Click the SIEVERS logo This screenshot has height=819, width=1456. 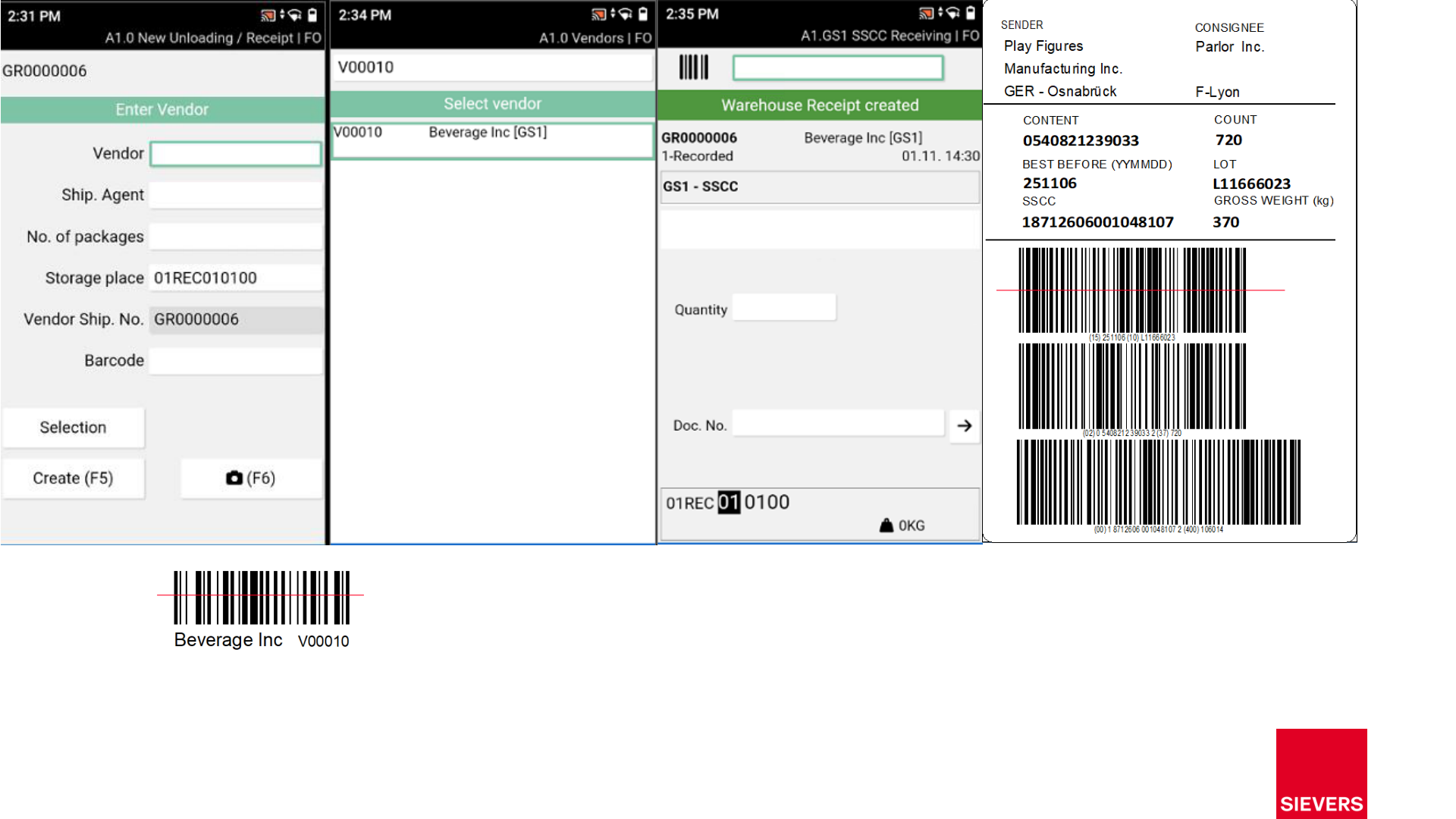click(x=1321, y=773)
